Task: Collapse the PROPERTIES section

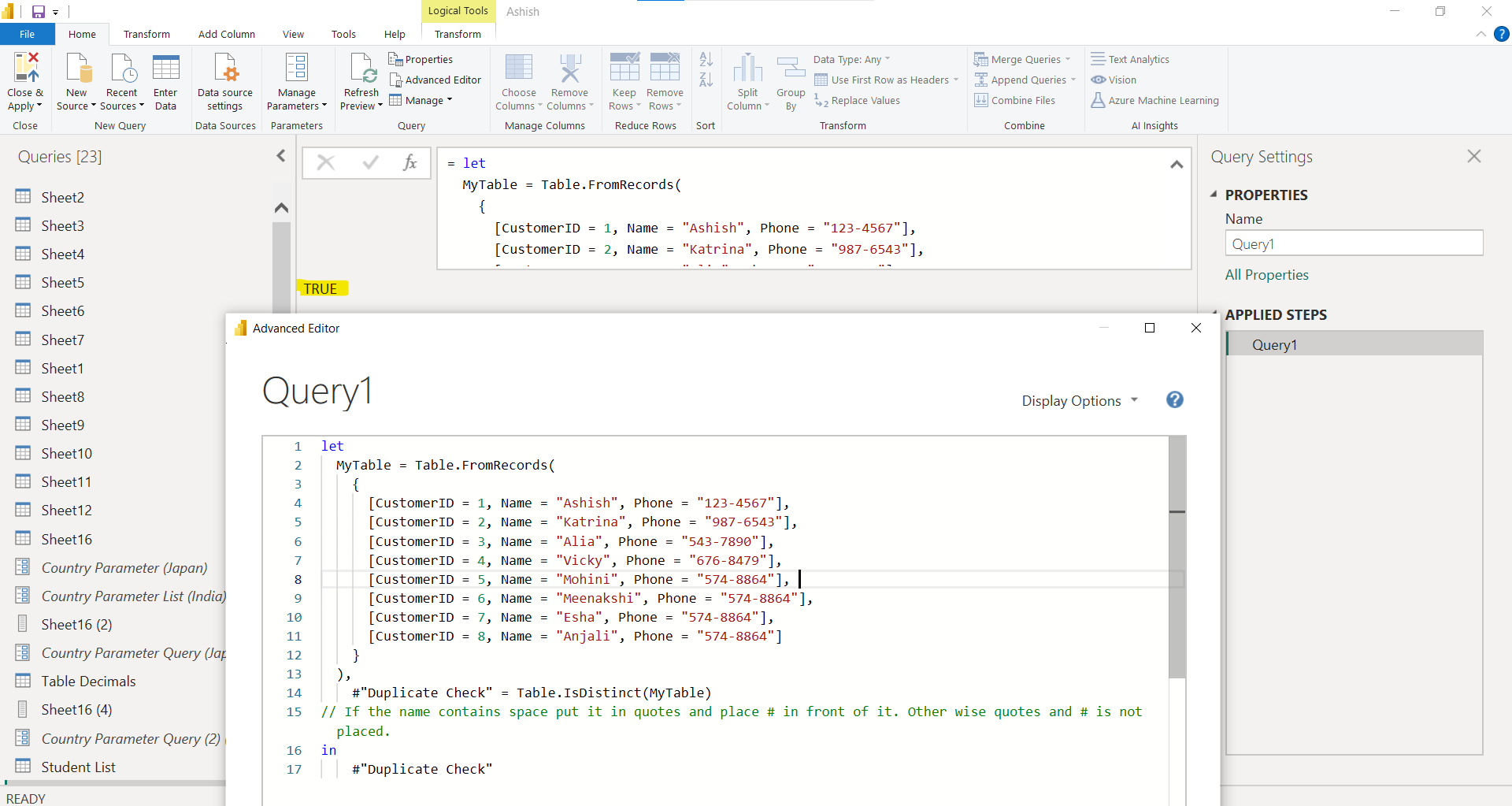Action: point(1214,195)
